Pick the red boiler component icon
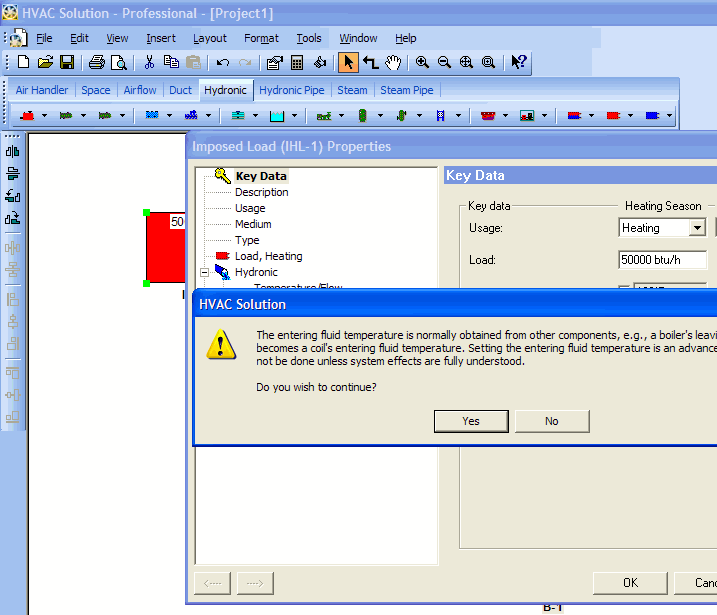 (x=27, y=116)
